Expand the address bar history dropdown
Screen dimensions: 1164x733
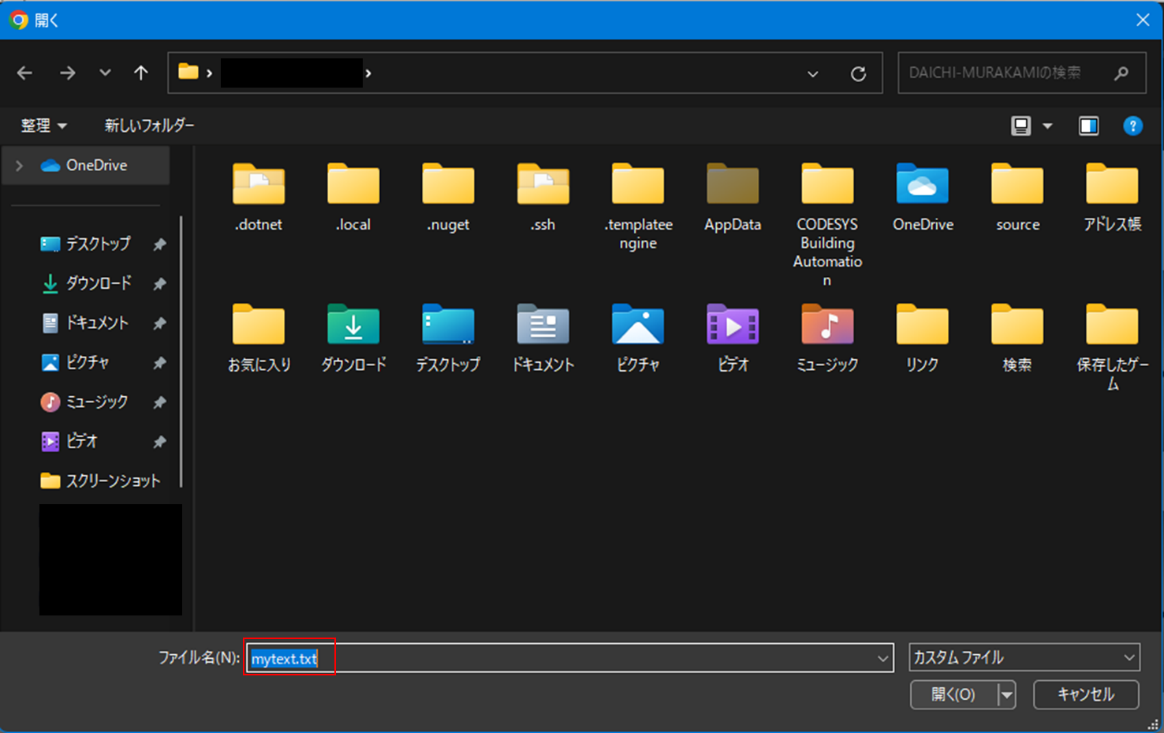tap(813, 74)
